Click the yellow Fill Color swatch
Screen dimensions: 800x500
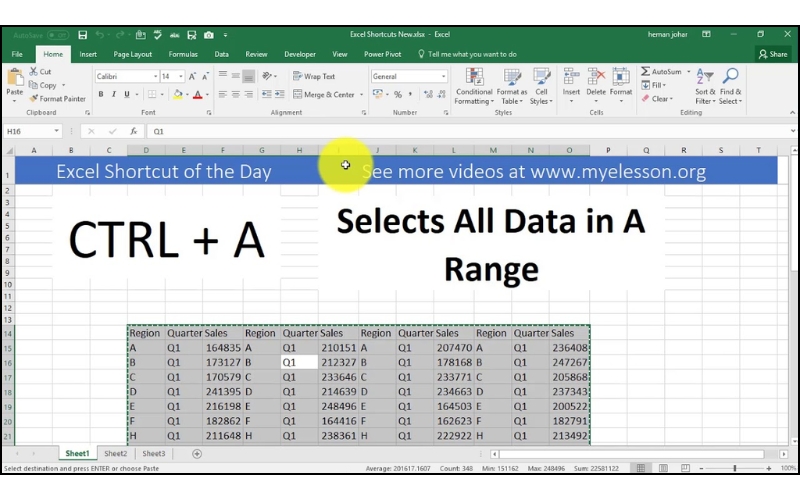[176, 95]
